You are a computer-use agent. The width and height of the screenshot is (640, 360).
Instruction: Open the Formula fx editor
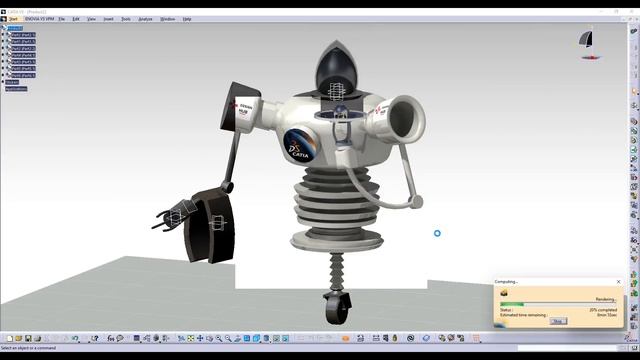(x=111, y=338)
